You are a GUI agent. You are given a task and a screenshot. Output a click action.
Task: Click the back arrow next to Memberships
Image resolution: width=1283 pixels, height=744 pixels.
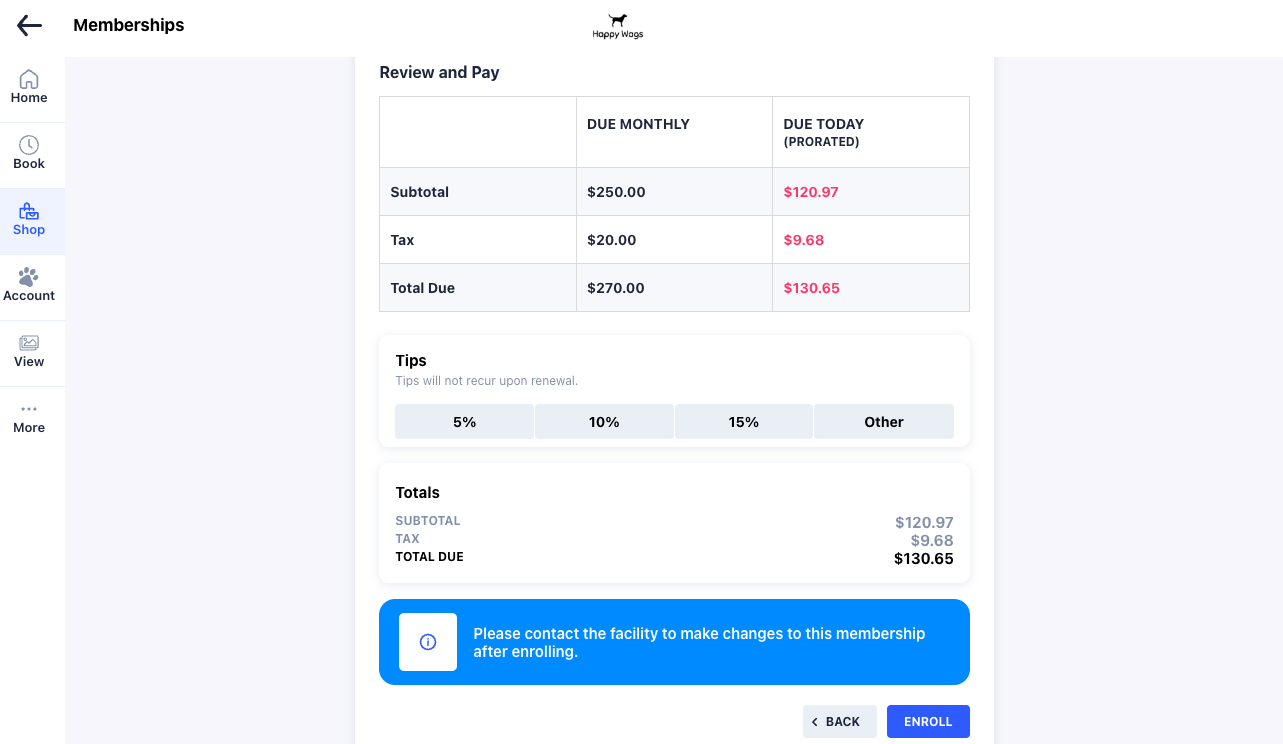pos(28,25)
